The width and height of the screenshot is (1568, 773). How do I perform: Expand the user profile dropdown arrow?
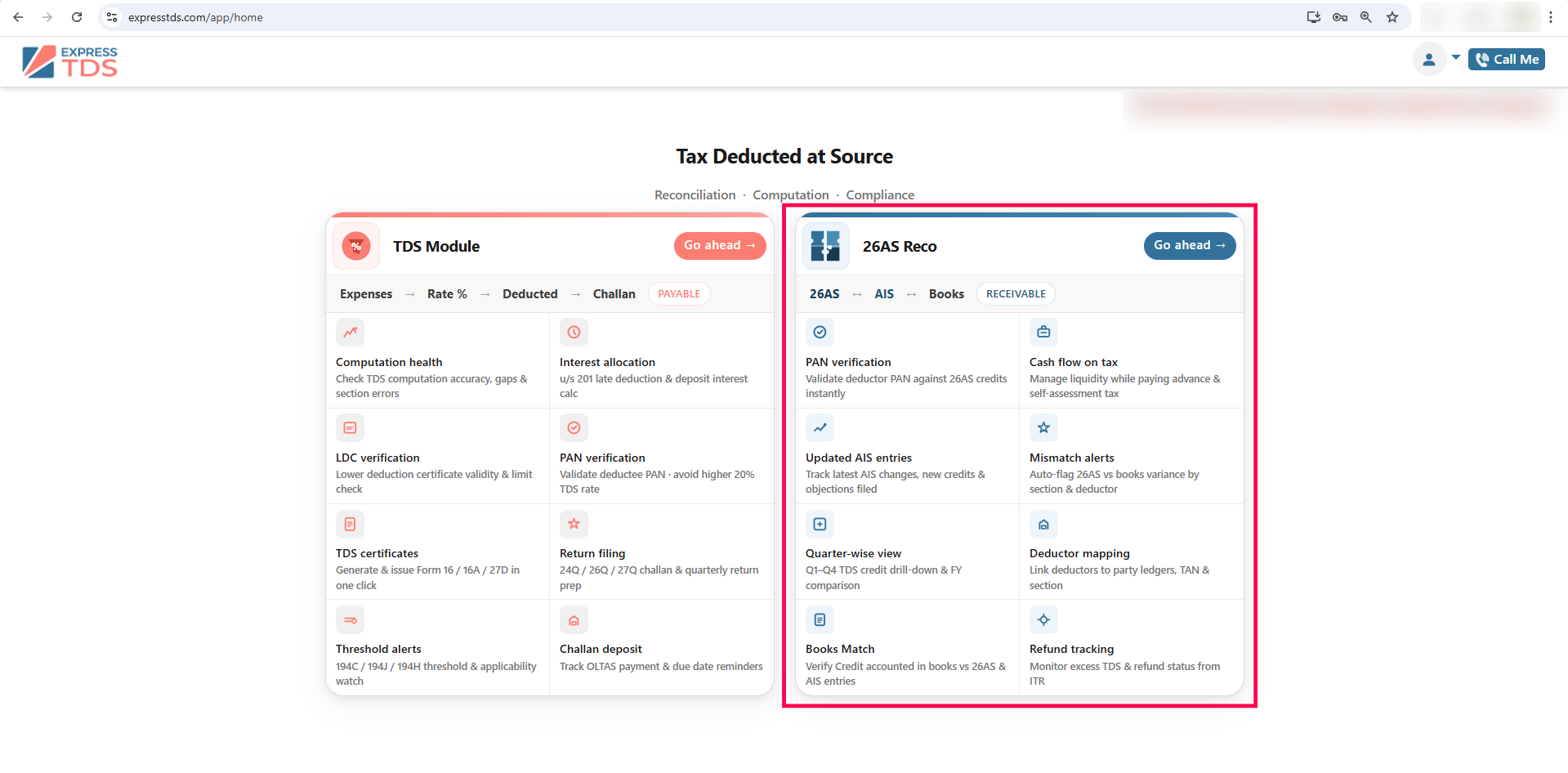(x=1455, y=58)
